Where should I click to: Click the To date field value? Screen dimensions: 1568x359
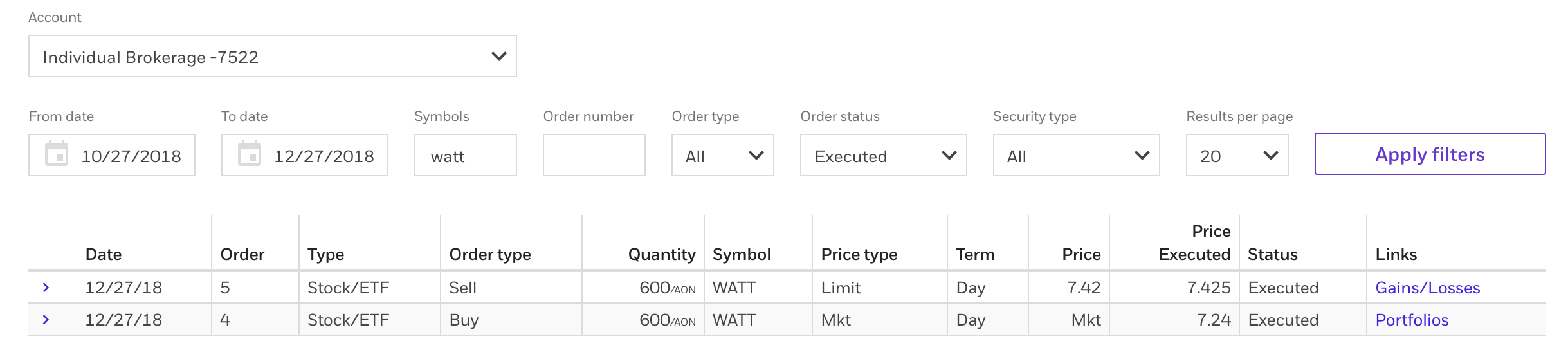pyautogui.click(x=324, y=156)
